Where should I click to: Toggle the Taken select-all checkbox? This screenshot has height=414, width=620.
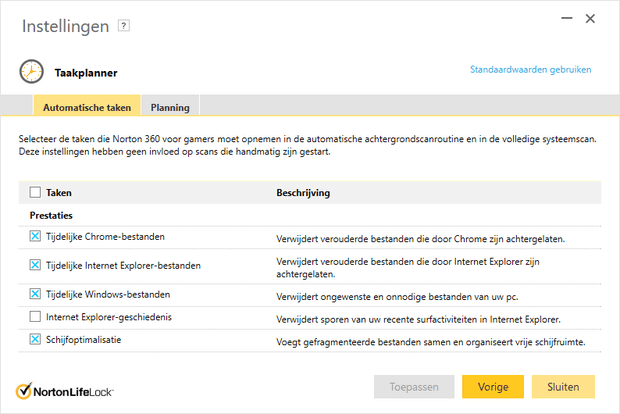(35, 193)
